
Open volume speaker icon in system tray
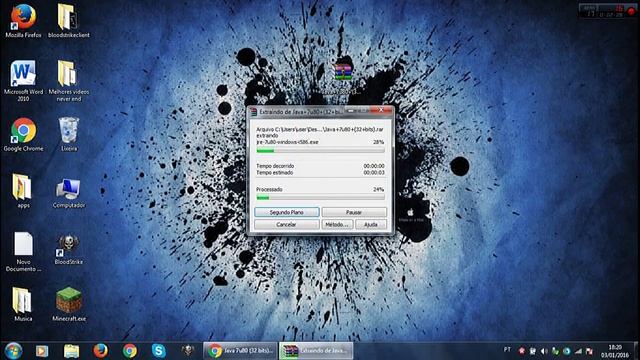[544, 351]
